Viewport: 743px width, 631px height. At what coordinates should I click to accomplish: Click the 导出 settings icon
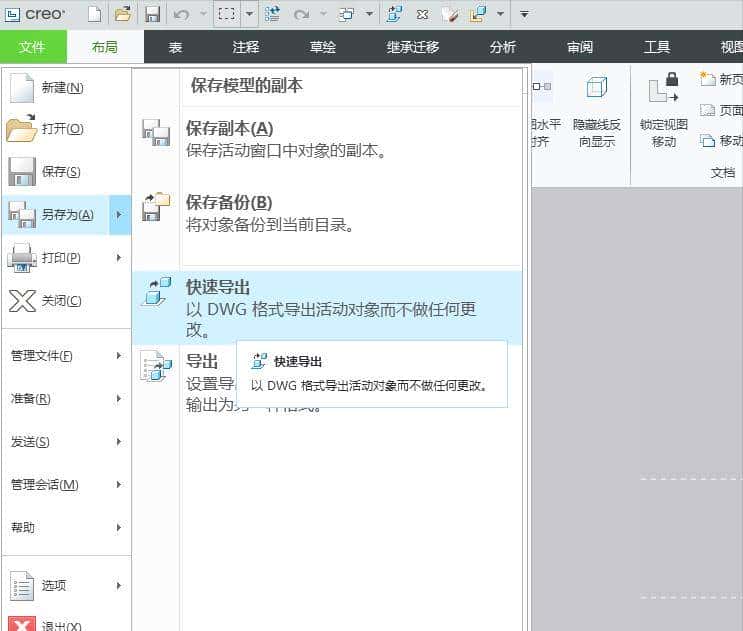pos(156,366)
